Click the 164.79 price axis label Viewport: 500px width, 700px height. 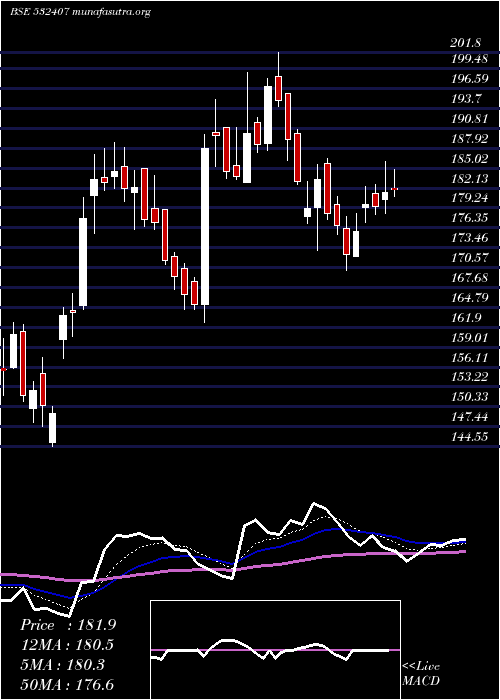click(468, 298)
